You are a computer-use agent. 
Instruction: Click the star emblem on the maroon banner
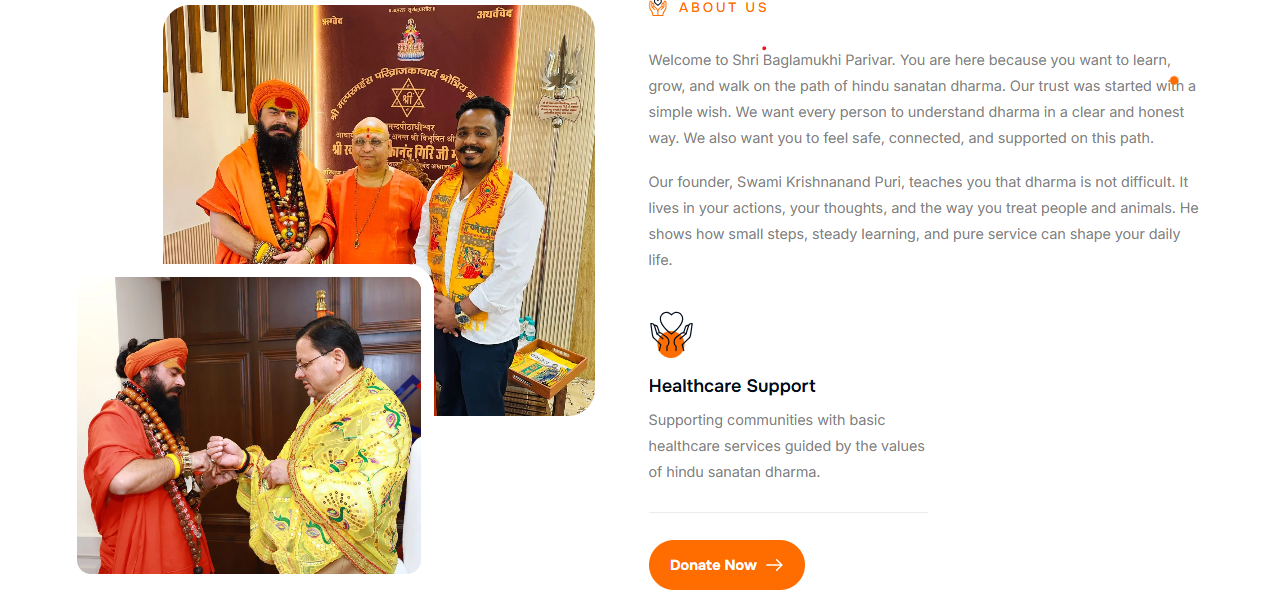coord(407,98)
